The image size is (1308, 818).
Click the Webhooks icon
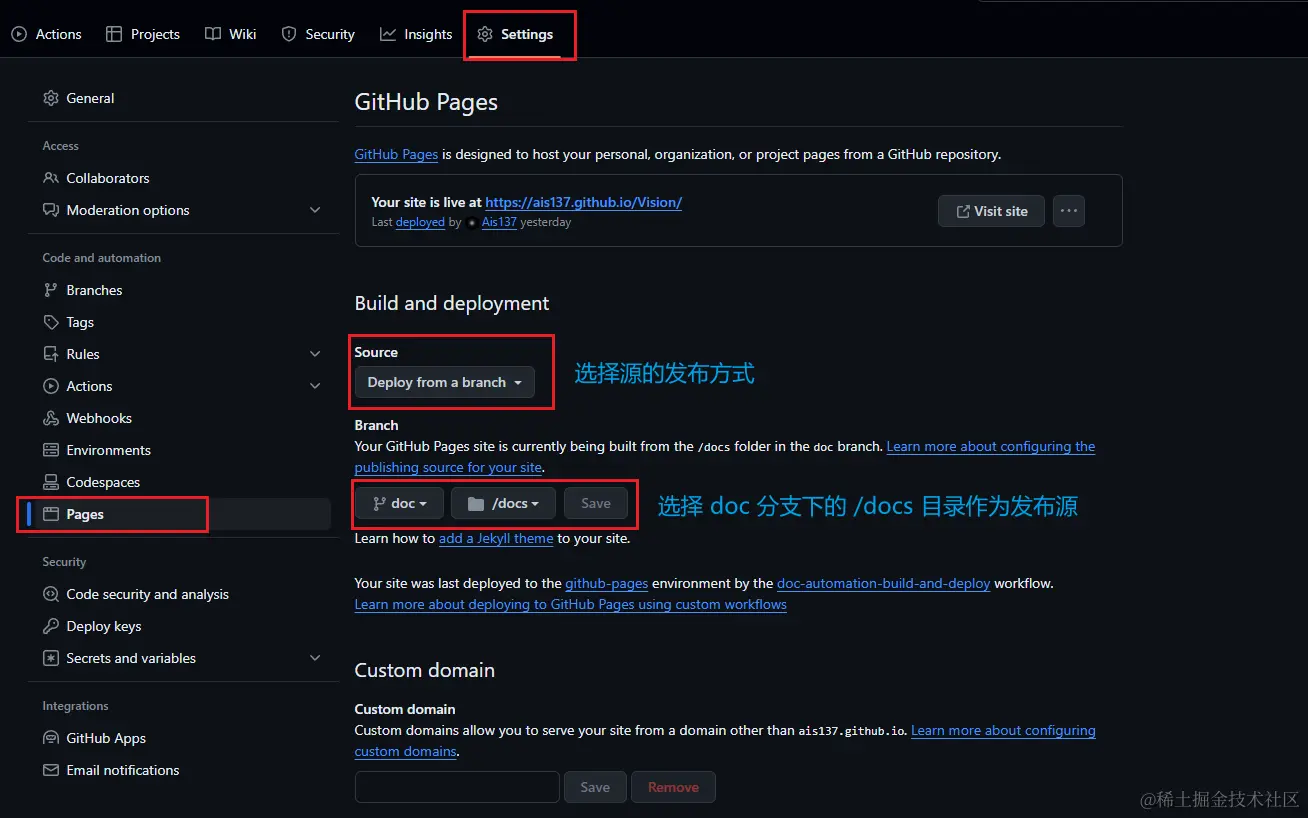(x=51, y=418)
